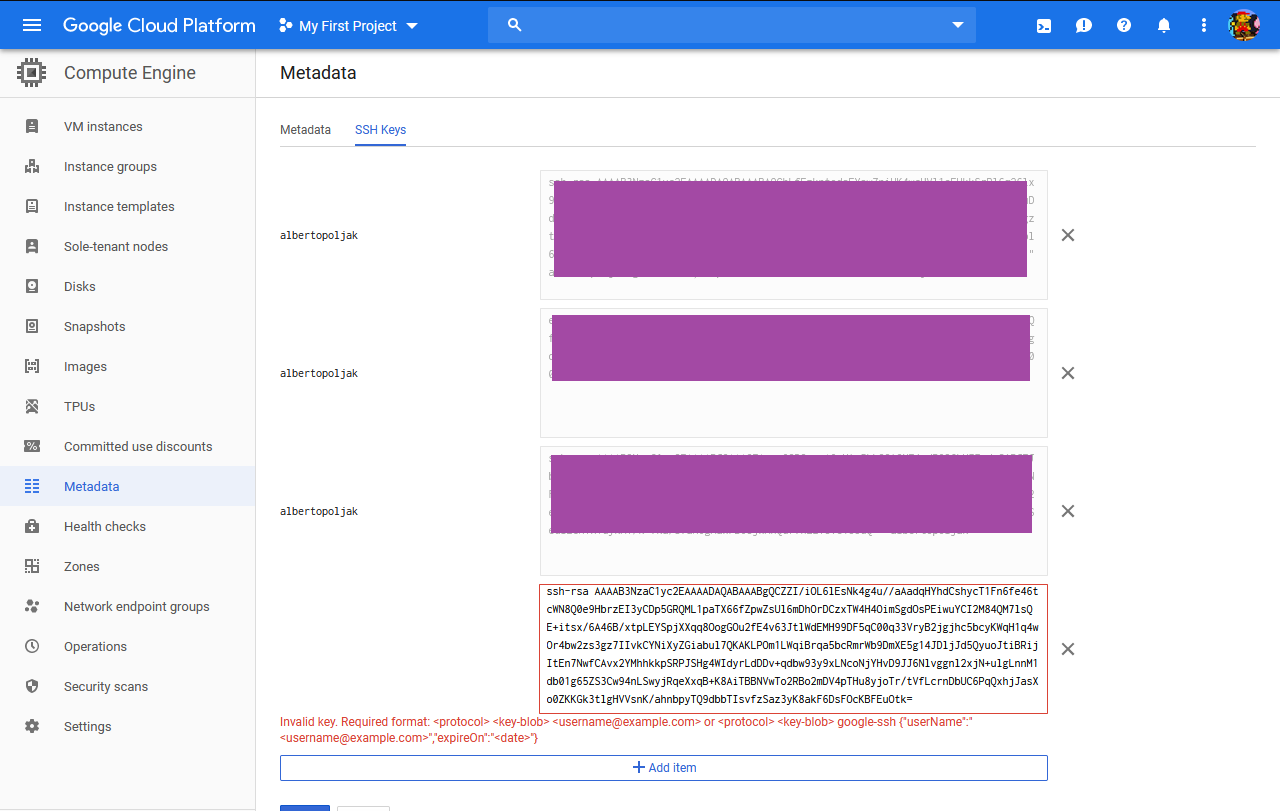This screenshot has width=1280, height=811.
Task: Open Security scans page
Action: [x=106, y=687]
